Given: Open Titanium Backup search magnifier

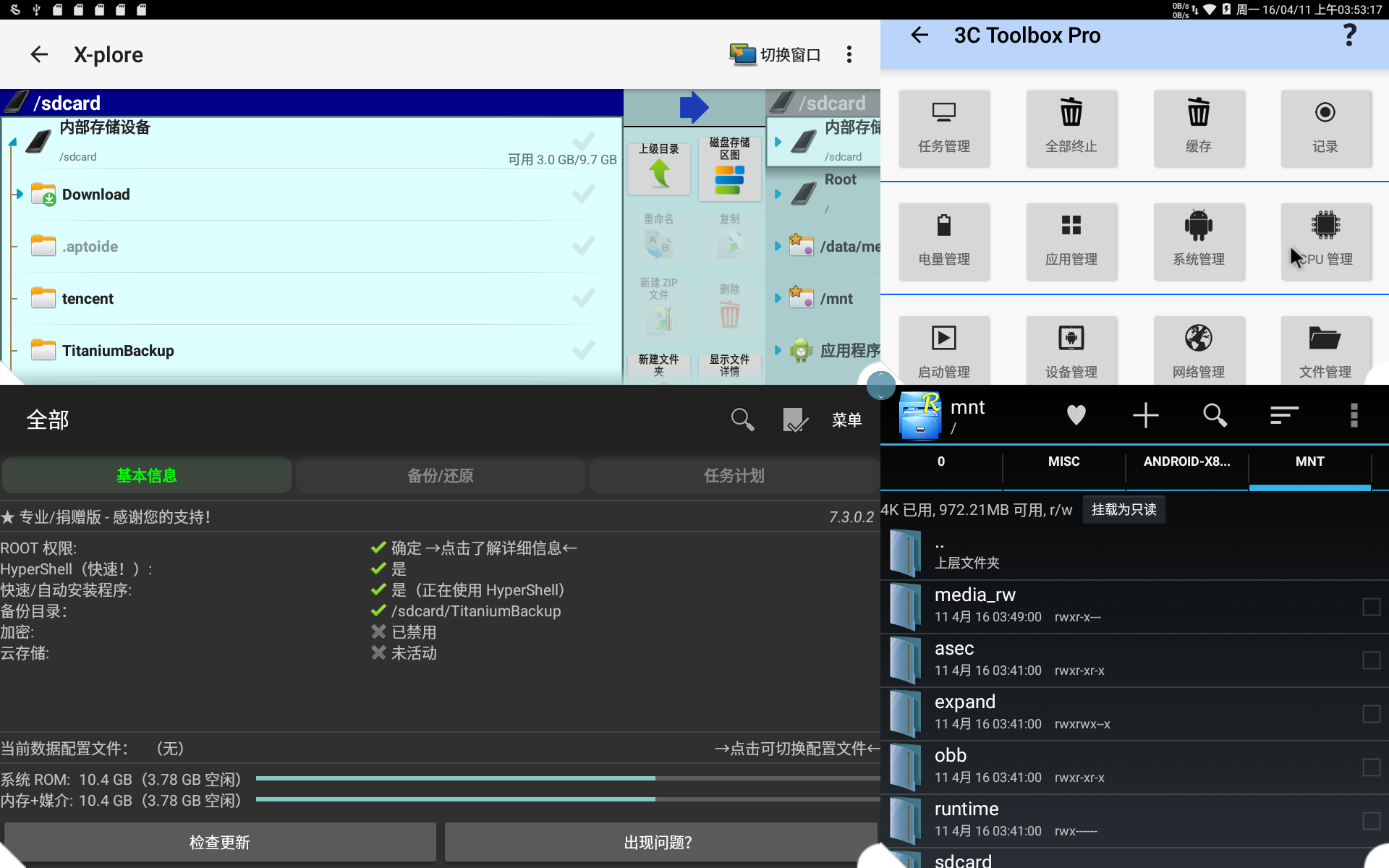Looking at the screenshot, I should pyautogui.click(x=742, y=420).
